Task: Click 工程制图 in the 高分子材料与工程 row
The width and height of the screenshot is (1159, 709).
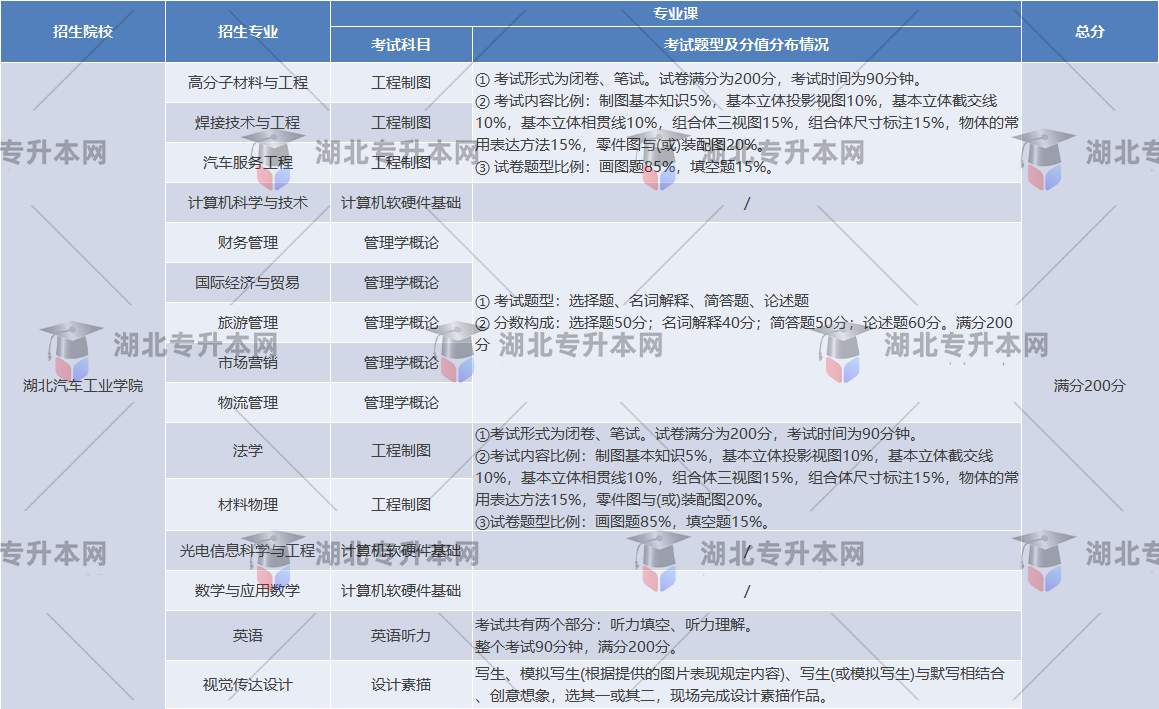Action: (x=401, y=83)
